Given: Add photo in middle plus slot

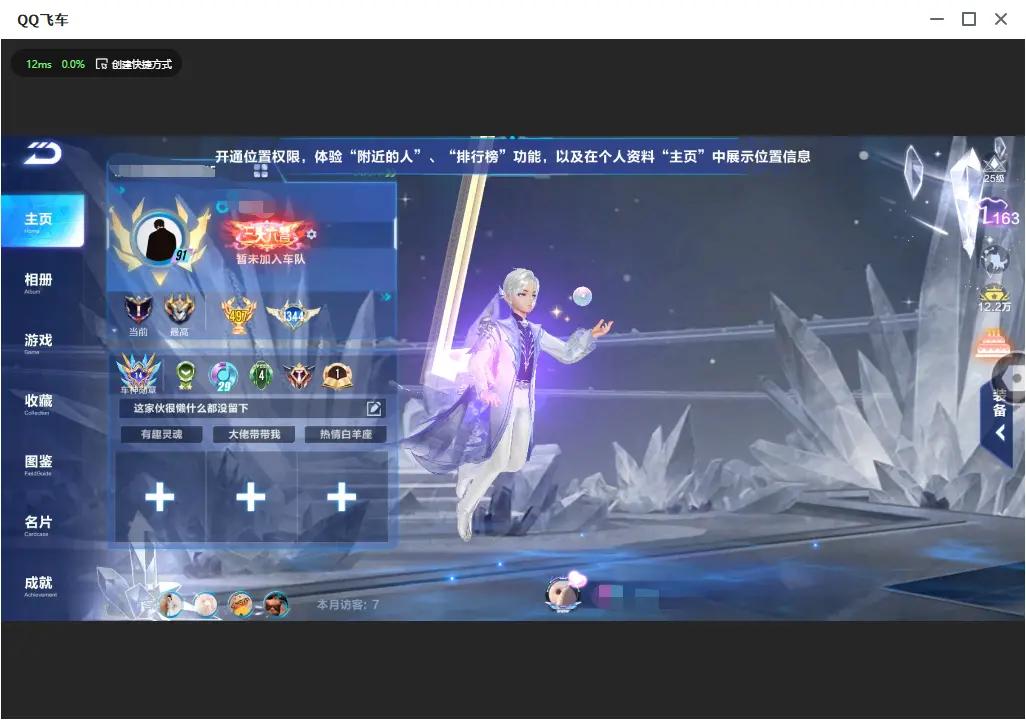Looking at the screenshot, I should pyautogui.click(x=251, y=497).
